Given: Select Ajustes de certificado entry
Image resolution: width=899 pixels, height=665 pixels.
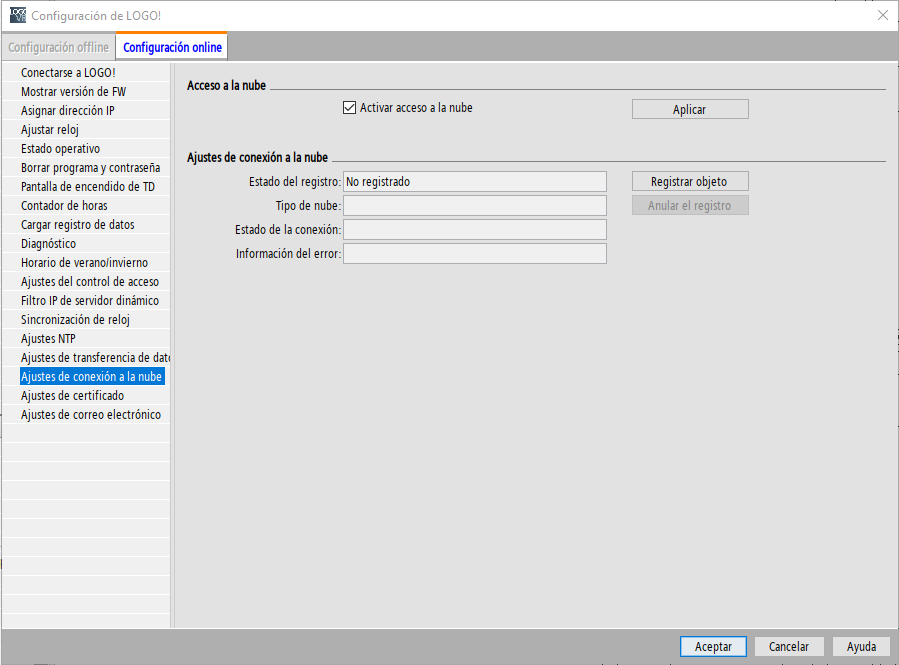Looking at the screenshot, I should pyautogui.click(x=72, y=396).
